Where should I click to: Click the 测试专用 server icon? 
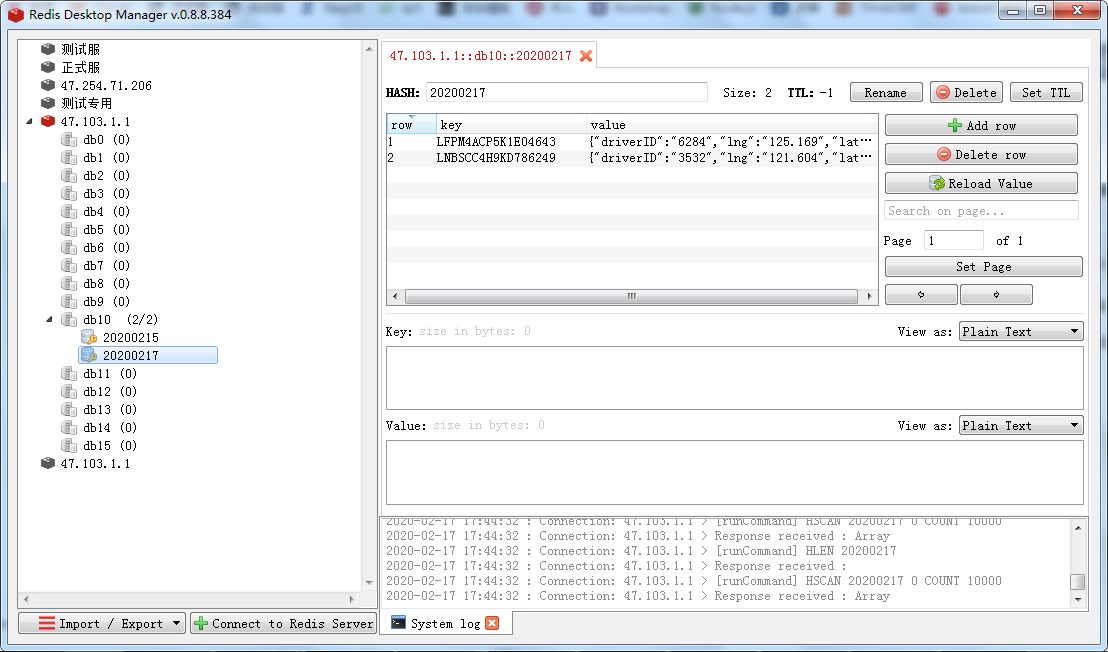tap(48, 103)
